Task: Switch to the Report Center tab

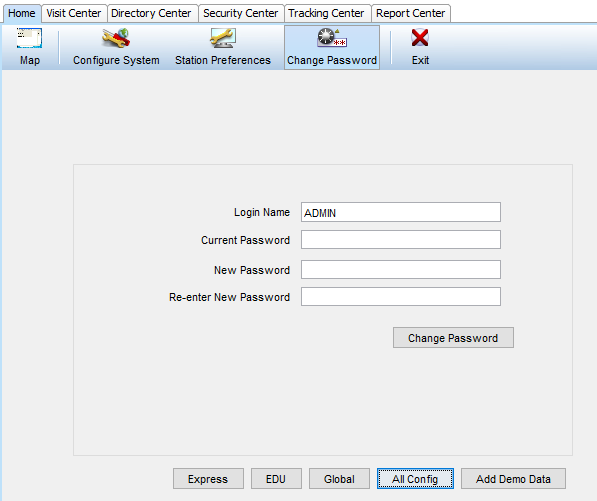Action: pyautogui.click(x=410, y=13)
